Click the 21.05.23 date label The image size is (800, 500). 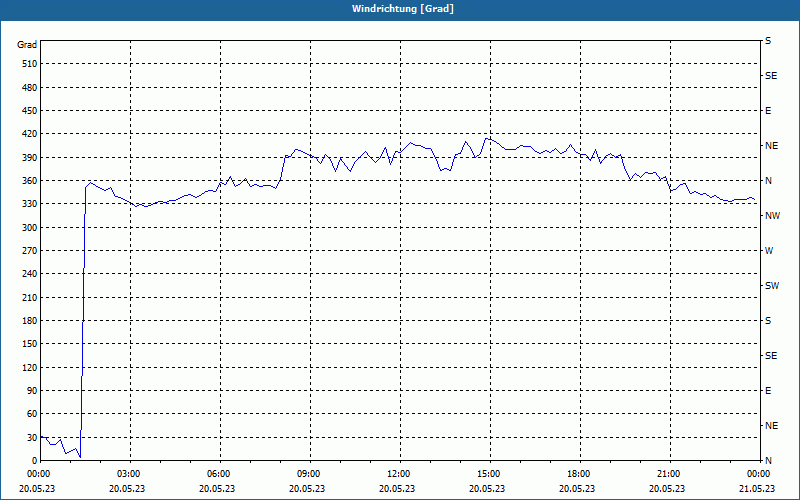coord(757,488)
